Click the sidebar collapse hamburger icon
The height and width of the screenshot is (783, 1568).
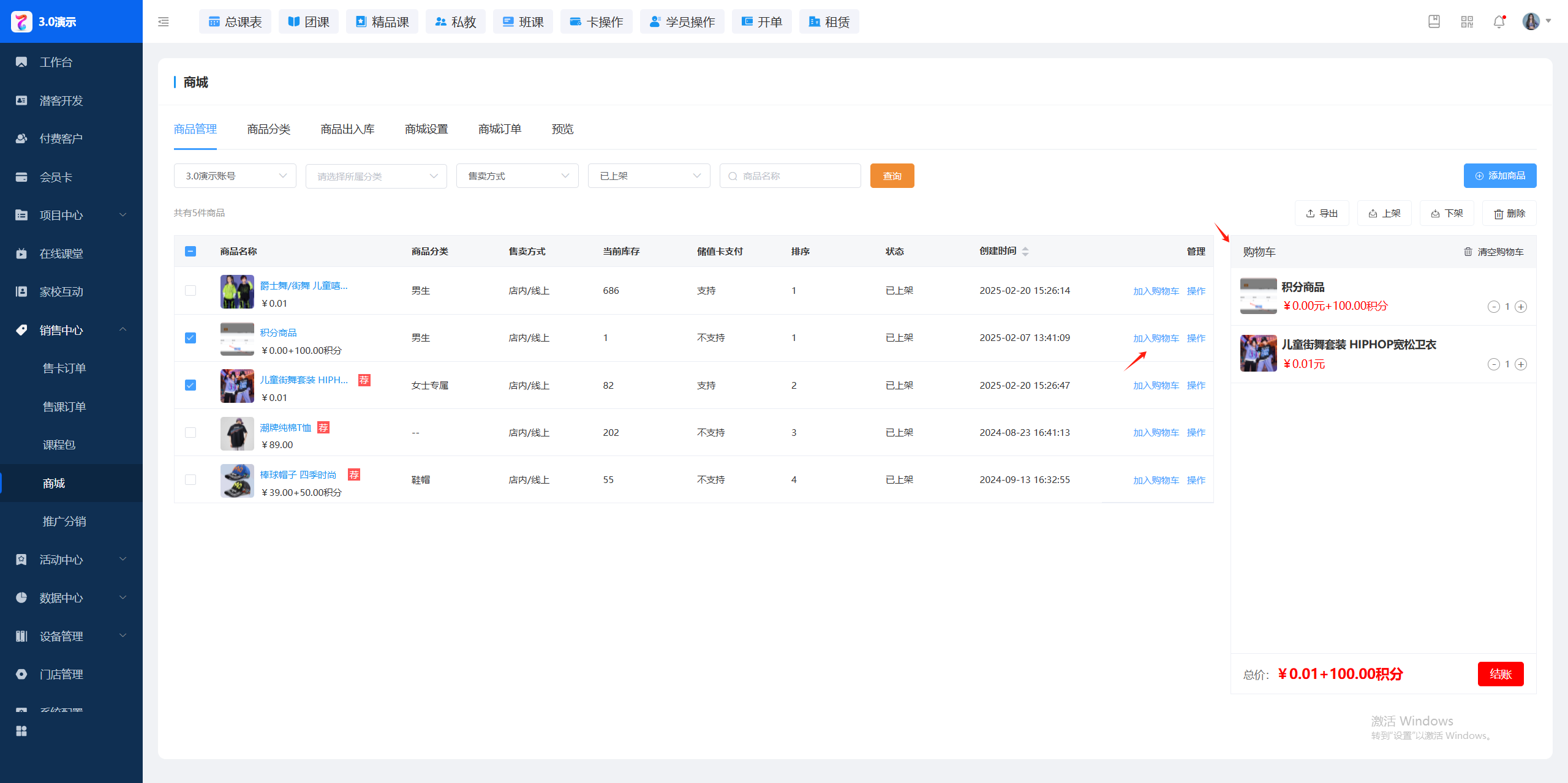tap(164, 22)
